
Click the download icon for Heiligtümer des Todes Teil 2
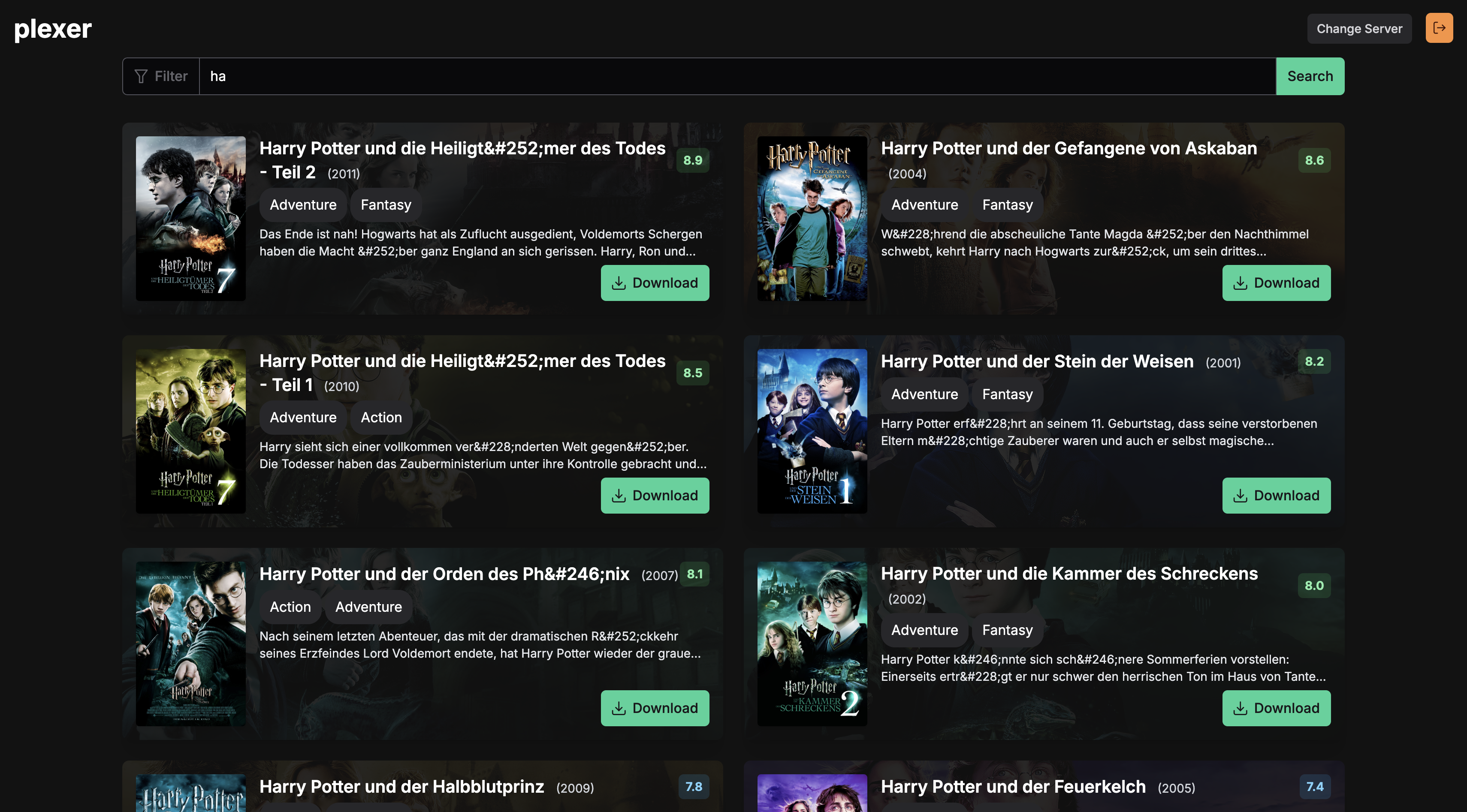619,283
